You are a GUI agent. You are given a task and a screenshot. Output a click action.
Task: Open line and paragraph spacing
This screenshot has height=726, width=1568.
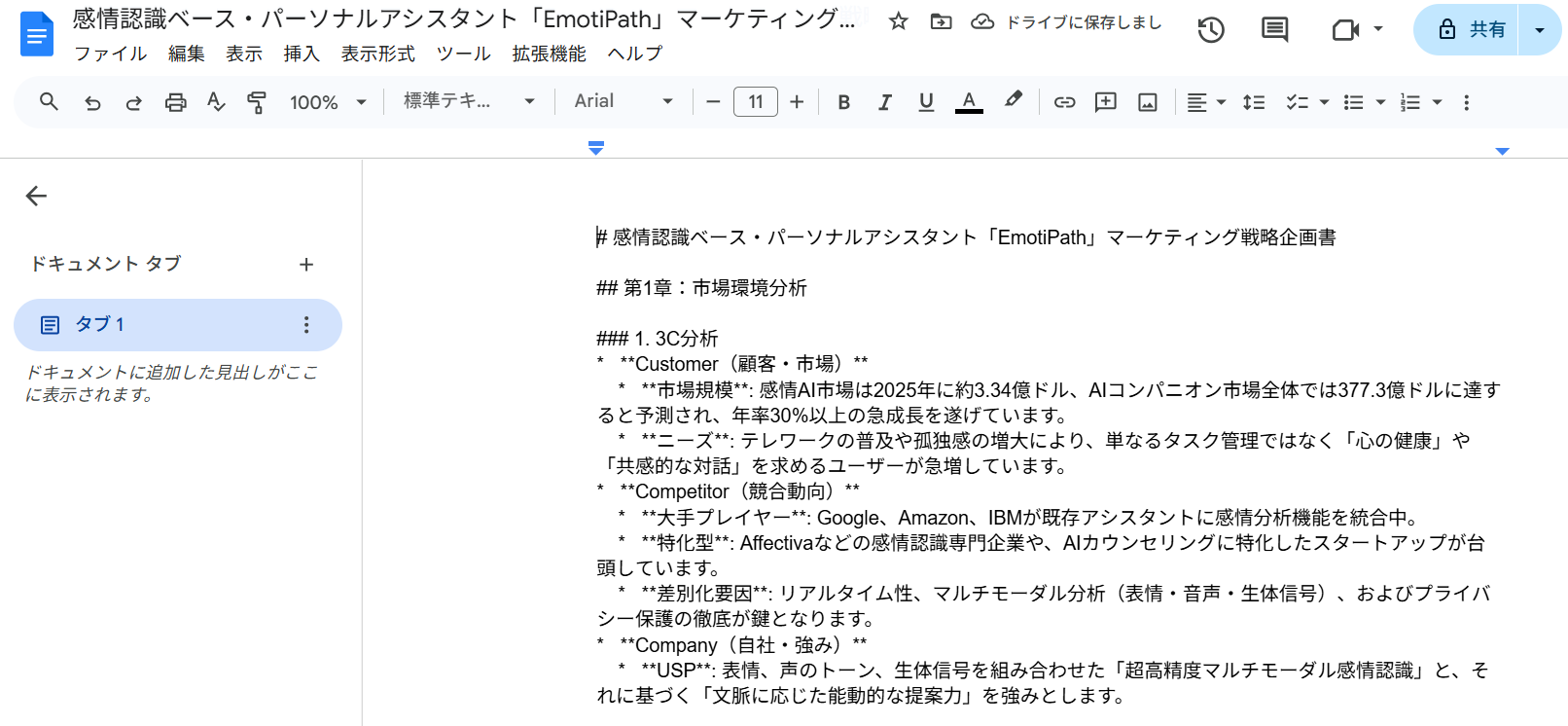(1254, 102)
